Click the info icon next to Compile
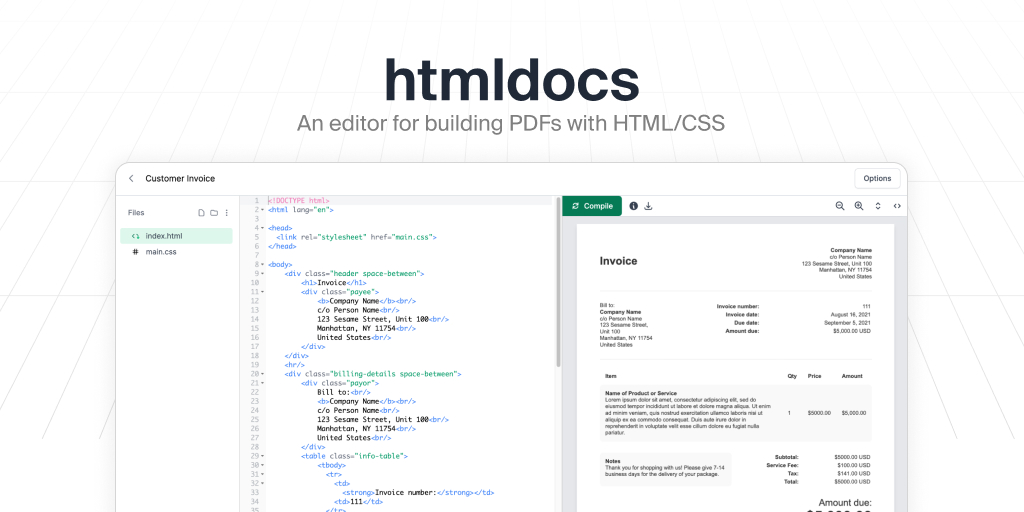Screen dimensions: 1024x512 click(x=633, y=206)
